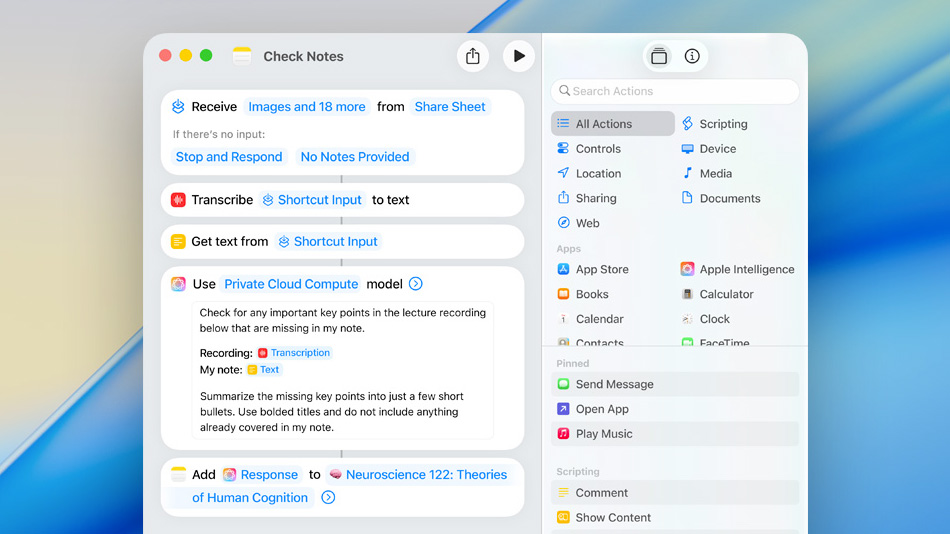Open the Action Library panel icon

(659, 56)
